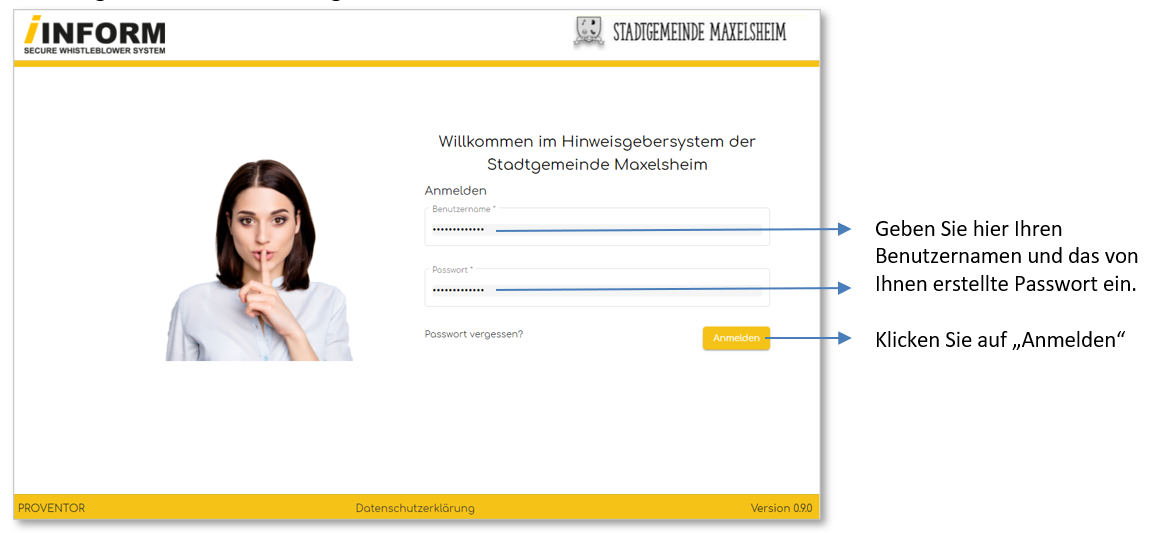Click the arrowhead pointing from Benutzername field
1165x533 pixels.
[x=844, y=229]
